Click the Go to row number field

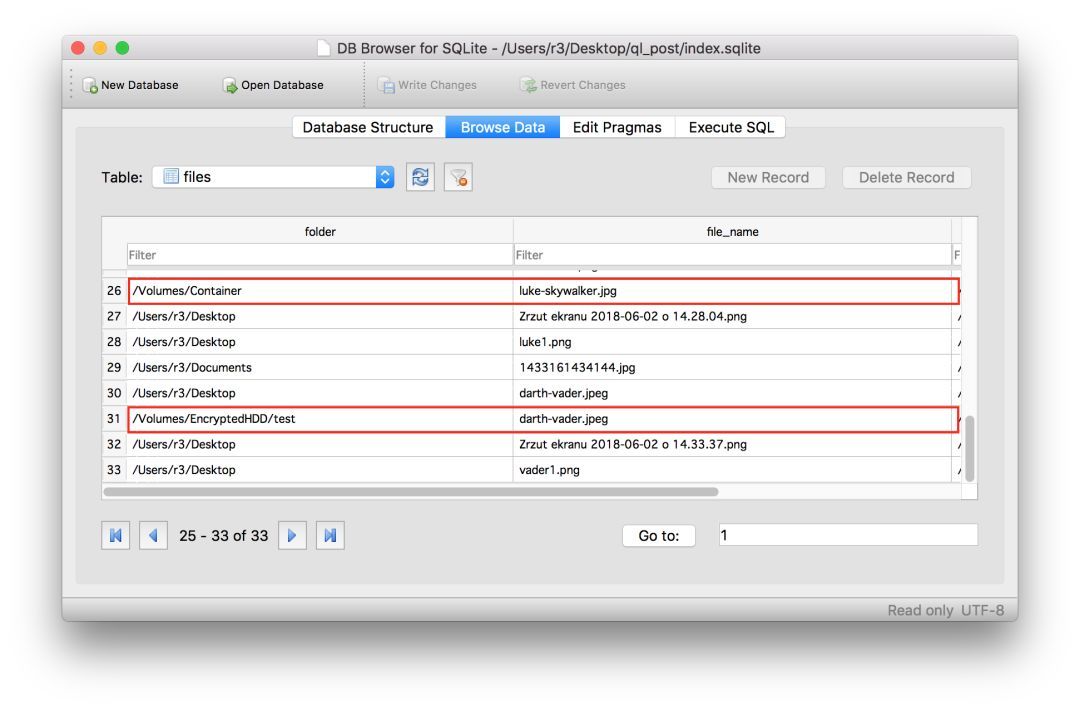click(847, 535)
